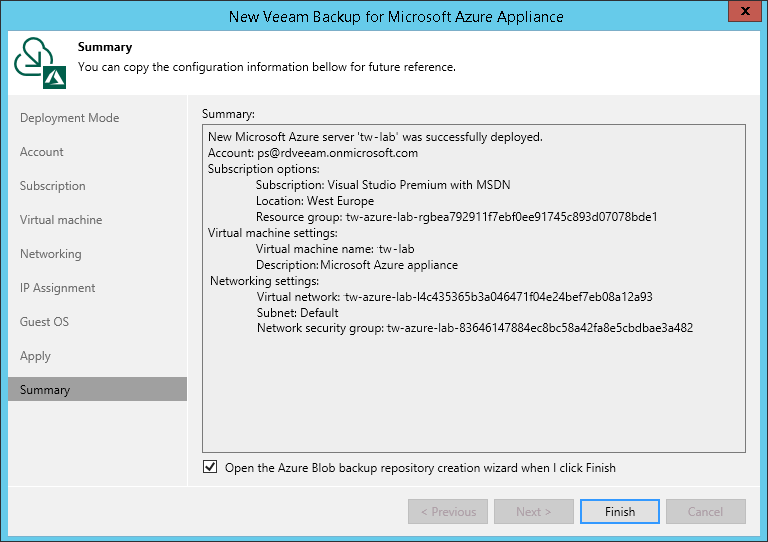Click the greyed-out Cancel button

click(705, 512)
